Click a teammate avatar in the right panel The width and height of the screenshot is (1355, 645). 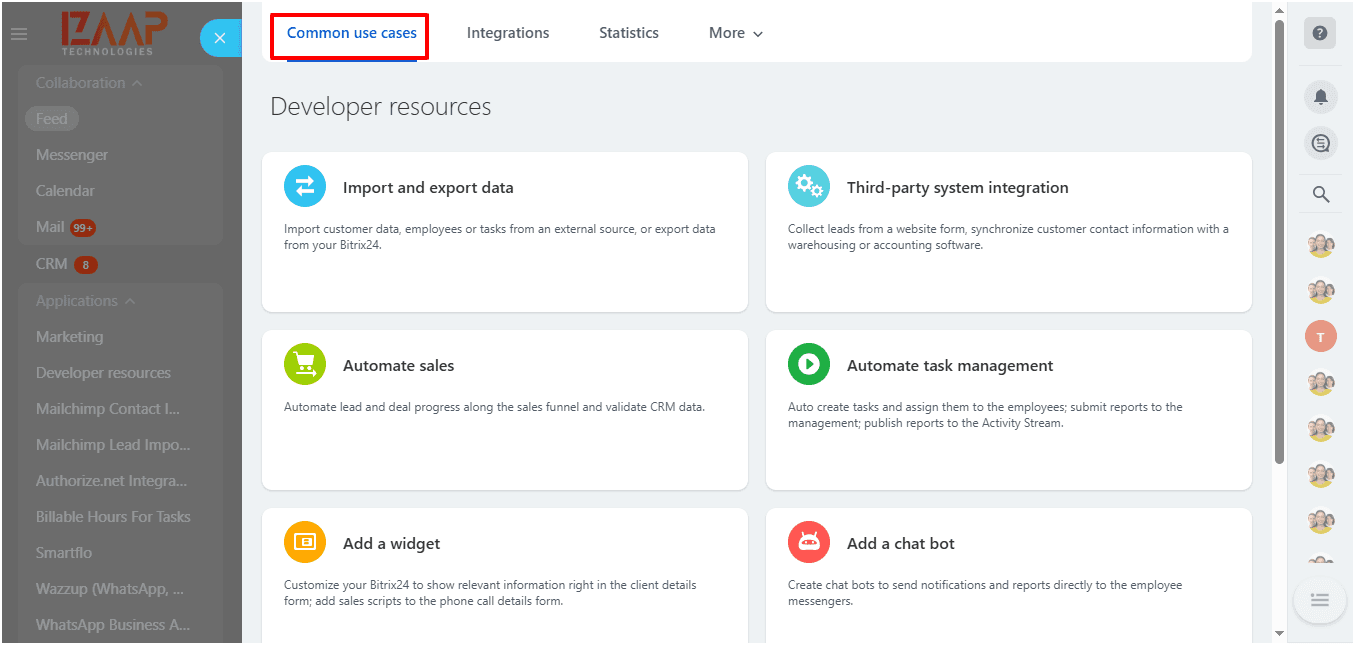click(1320, 245)
